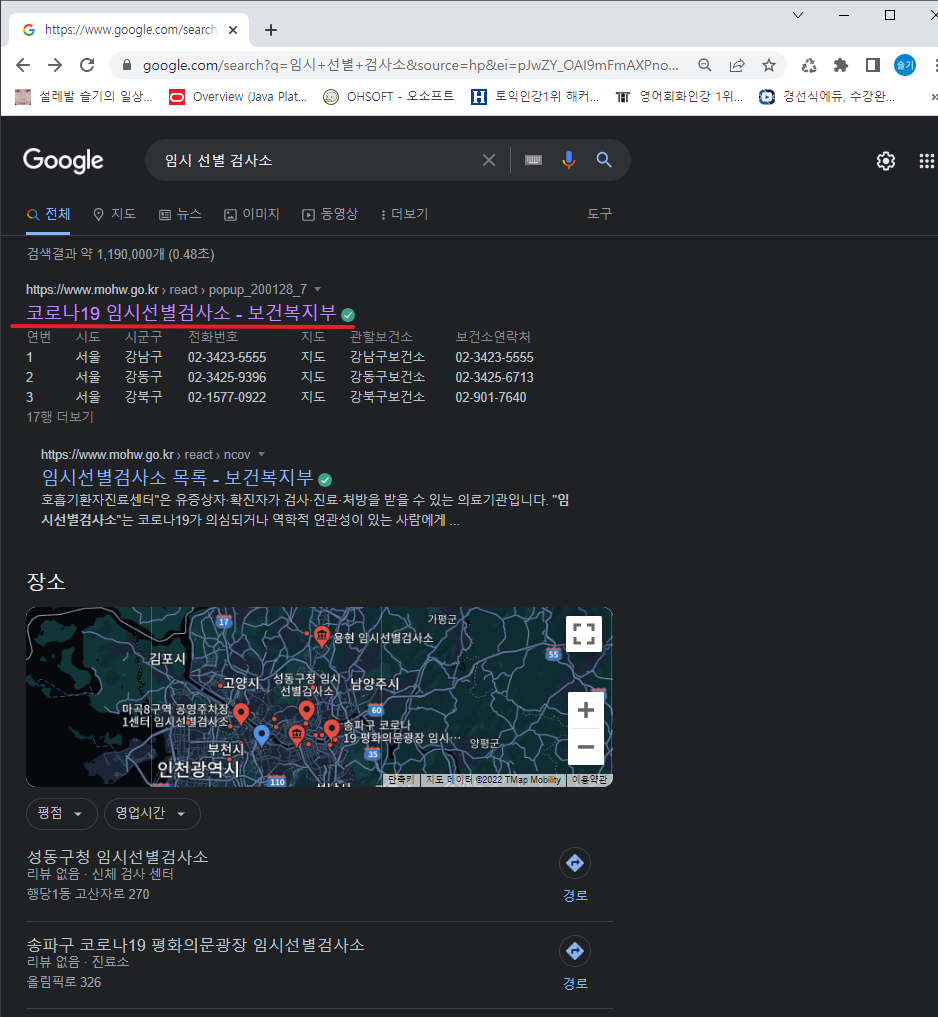Open zoom magnifier icon in address bar
This screenshot has width=938, height=1017.
click(704, 65)
